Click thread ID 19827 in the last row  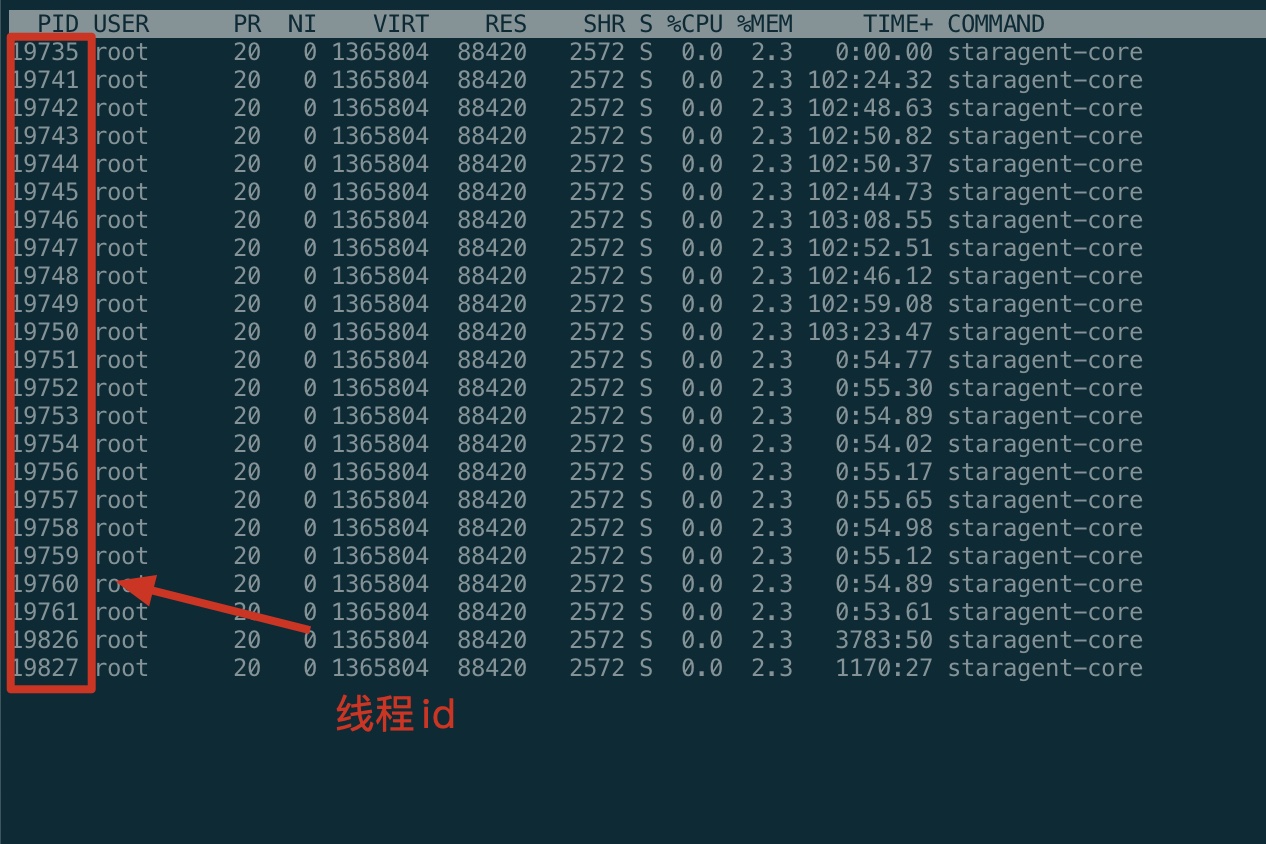point(46,668)
